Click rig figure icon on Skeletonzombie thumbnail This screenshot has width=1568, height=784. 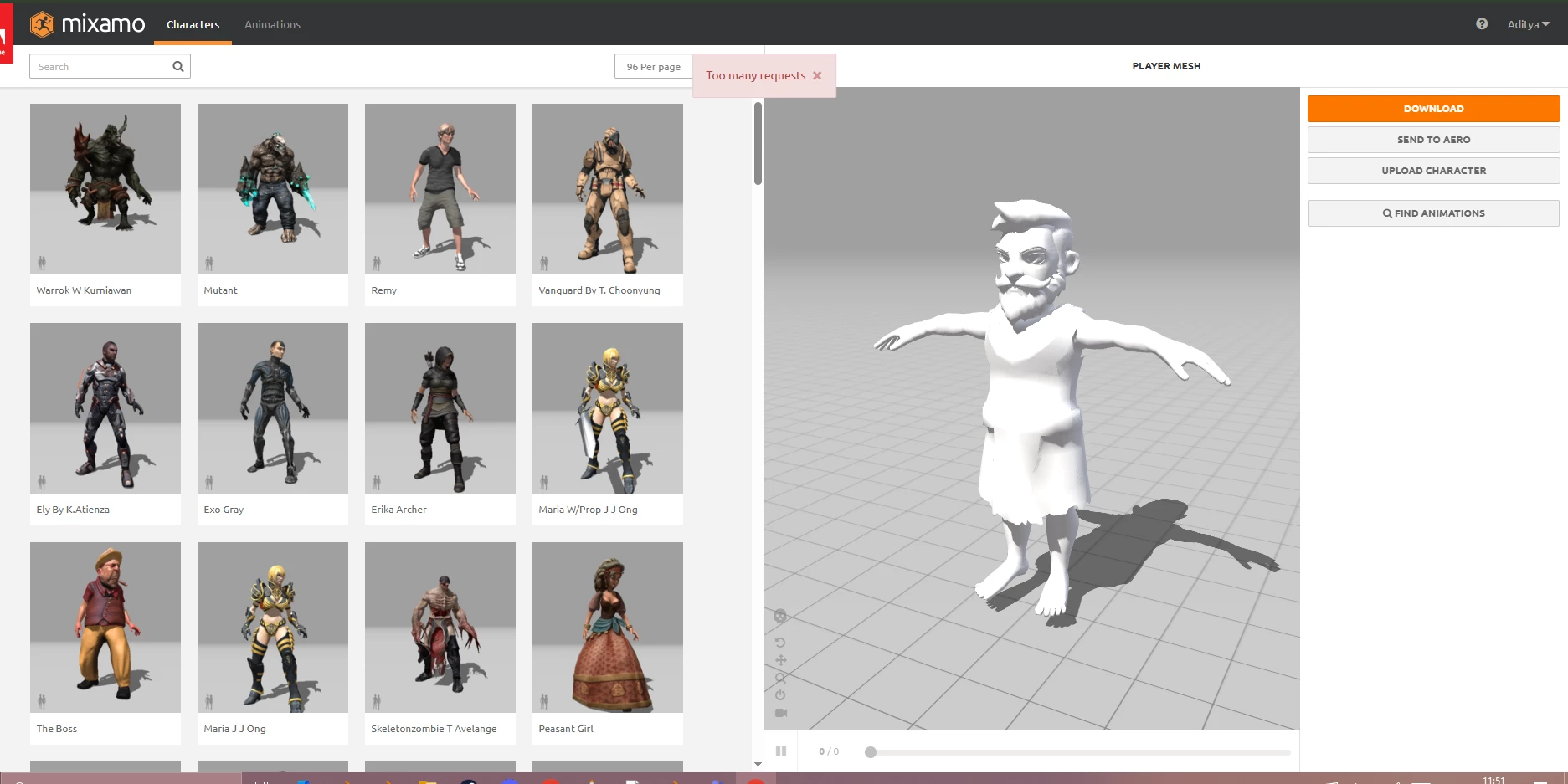[x=377, y=702]
